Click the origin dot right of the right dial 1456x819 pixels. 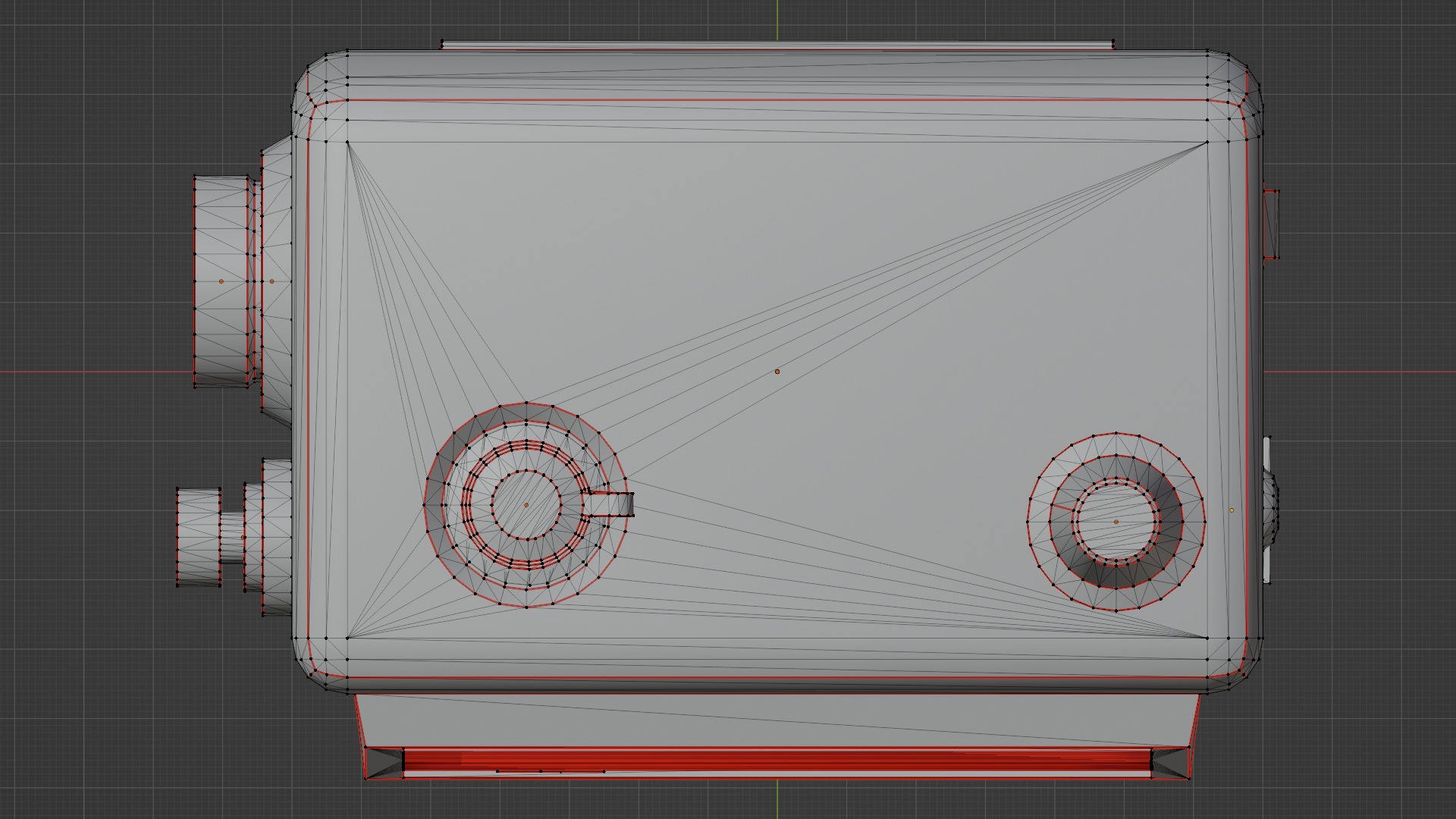click(1232, 510)
